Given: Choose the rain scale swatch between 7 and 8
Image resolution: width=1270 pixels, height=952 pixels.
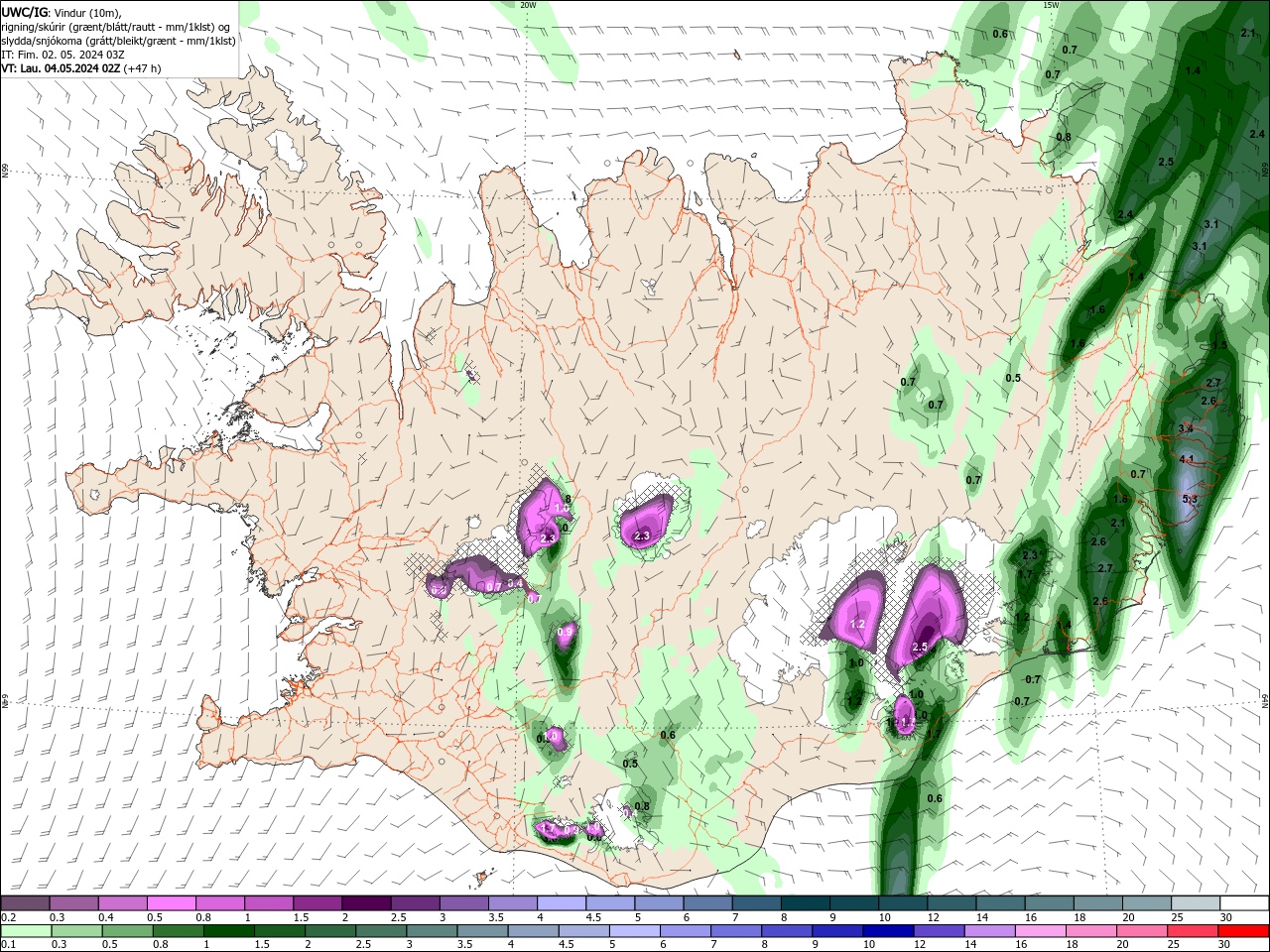Looking at the screenshot, I should [x=735, y=931].
